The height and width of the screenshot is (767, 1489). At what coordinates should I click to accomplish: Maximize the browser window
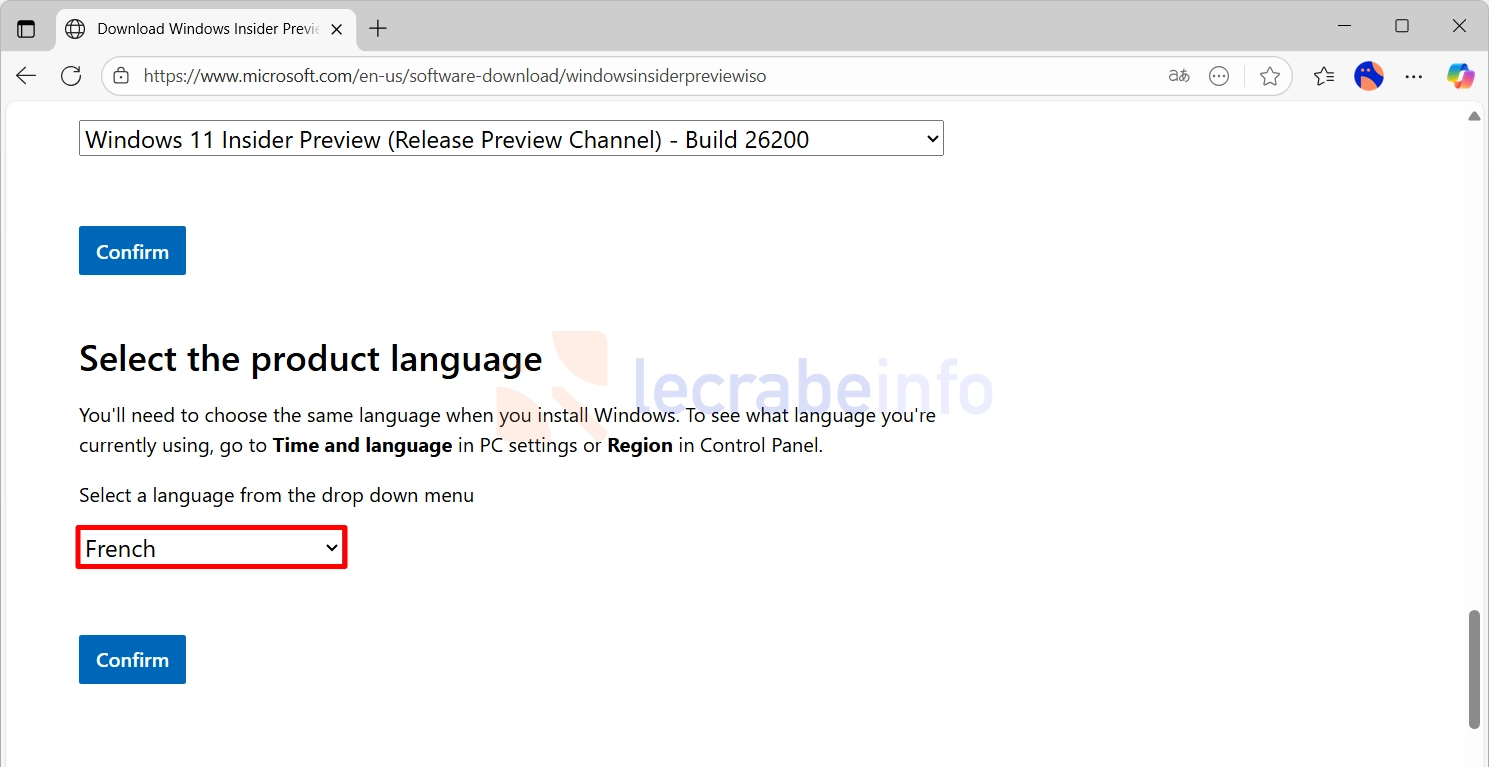1402,26
